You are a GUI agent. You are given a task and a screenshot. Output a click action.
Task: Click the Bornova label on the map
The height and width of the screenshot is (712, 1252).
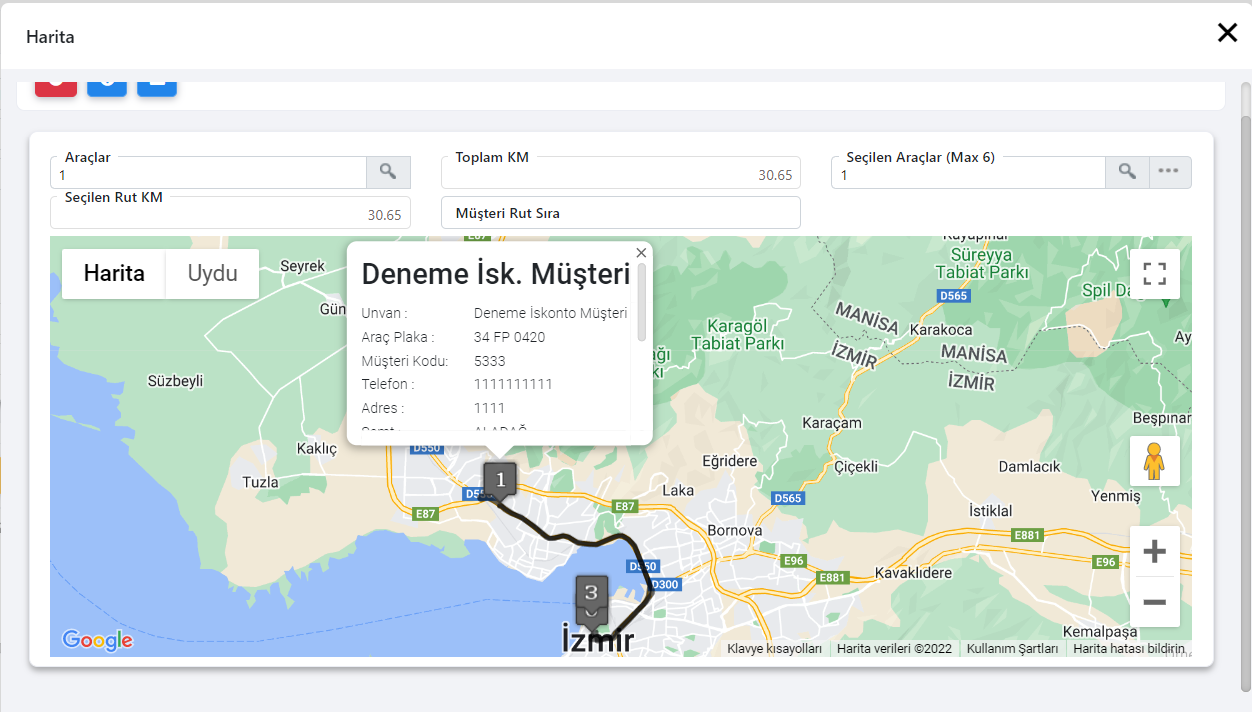[x=735, y=530]
